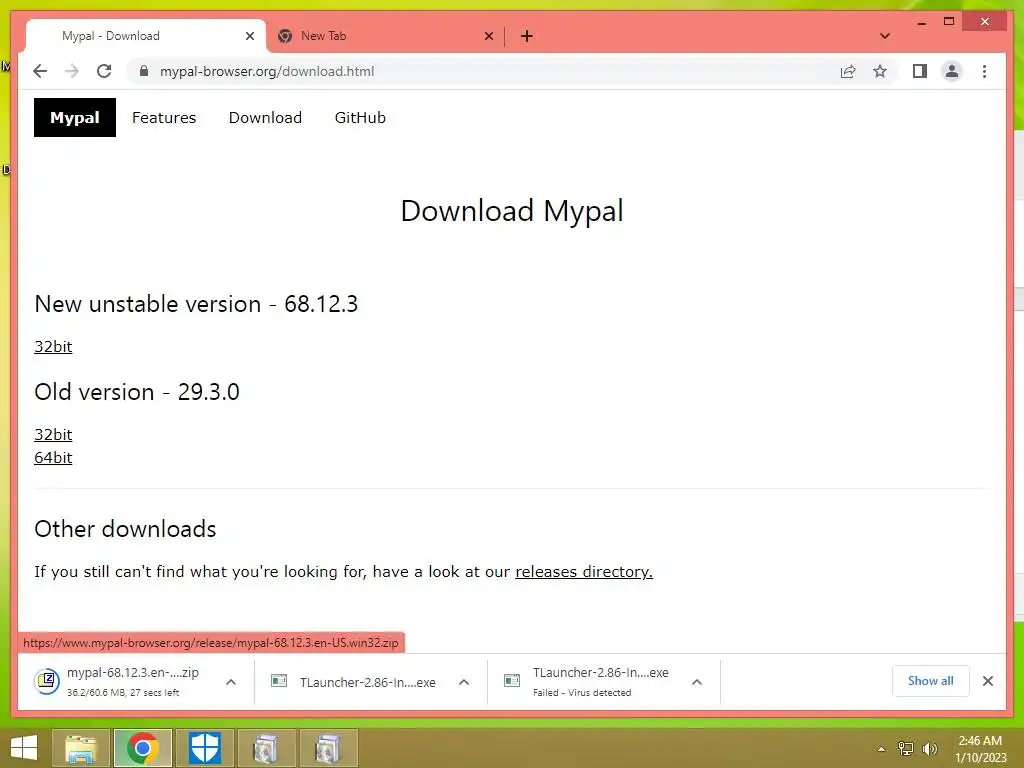Open the GitHub menu item
The width and height of the screenshot is (1024, 768).
(360, 118)
